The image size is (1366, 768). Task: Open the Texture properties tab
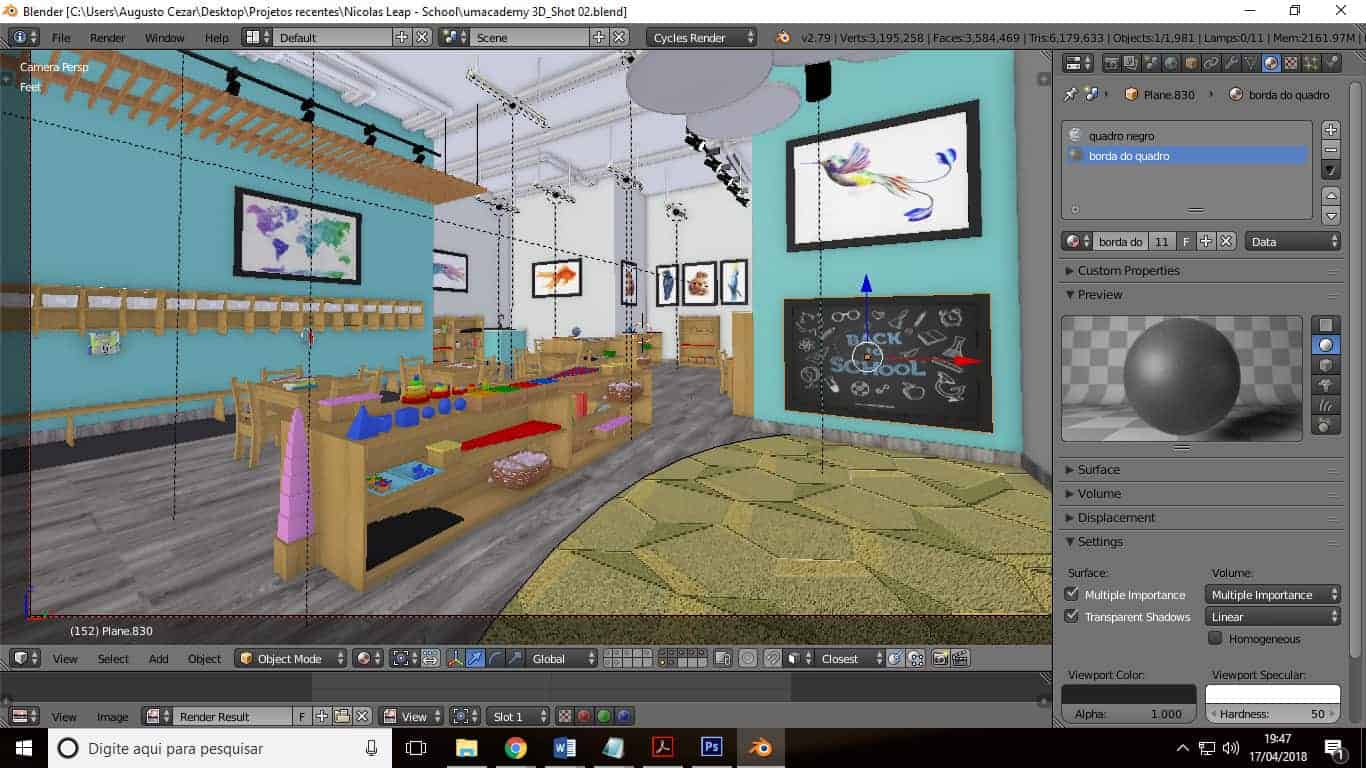pos(1290,63)
